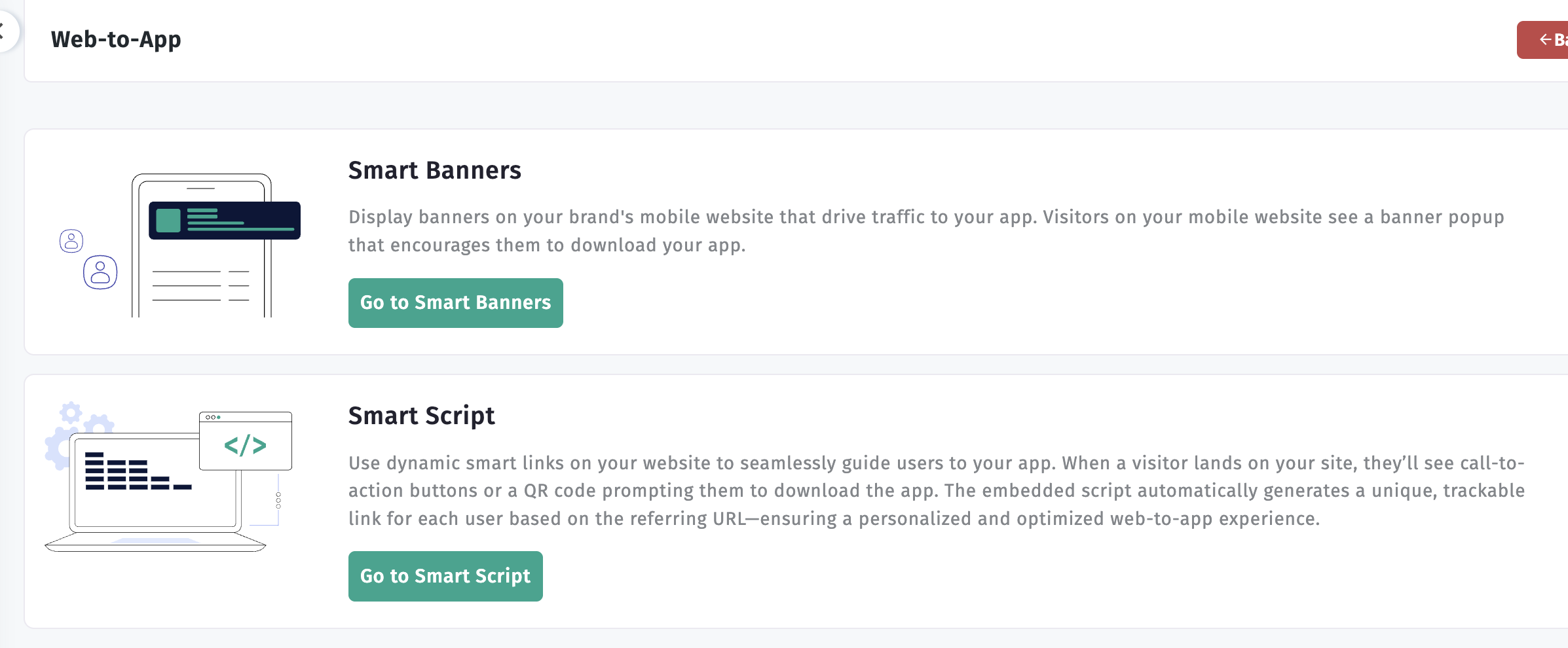
Task: Click the larger user avatar icon
Action: (x=100, y=272)
